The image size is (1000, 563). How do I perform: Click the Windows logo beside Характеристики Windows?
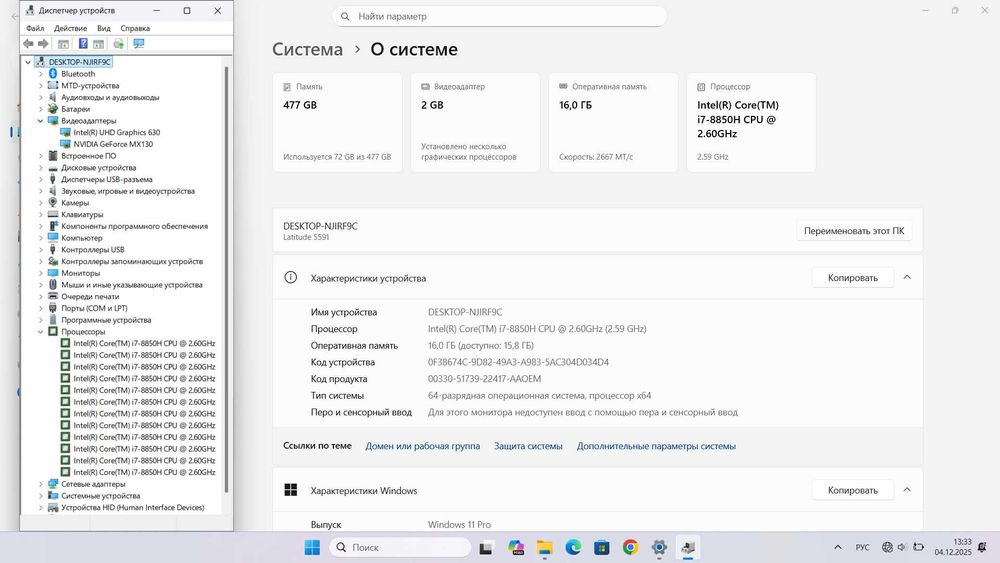(290, 490)
